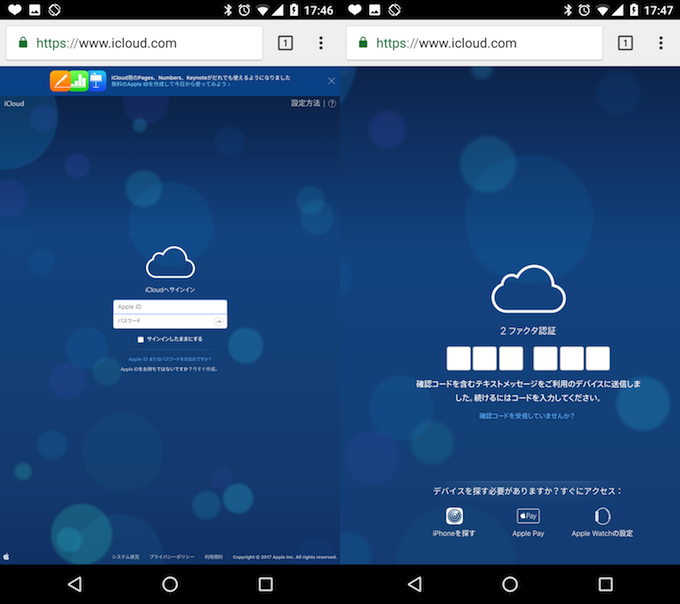Click the 設定方法 setup link

click(305, 103)
